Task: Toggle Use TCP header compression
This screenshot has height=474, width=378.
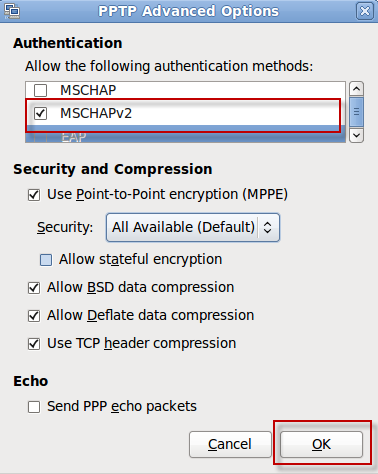Action: point(34,344)
